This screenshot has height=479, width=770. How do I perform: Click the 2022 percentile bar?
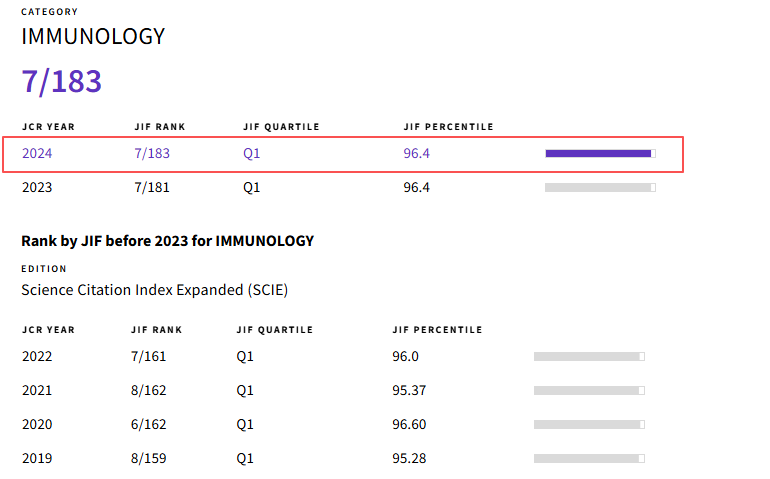pyautogui.click(x=589, y=356)
